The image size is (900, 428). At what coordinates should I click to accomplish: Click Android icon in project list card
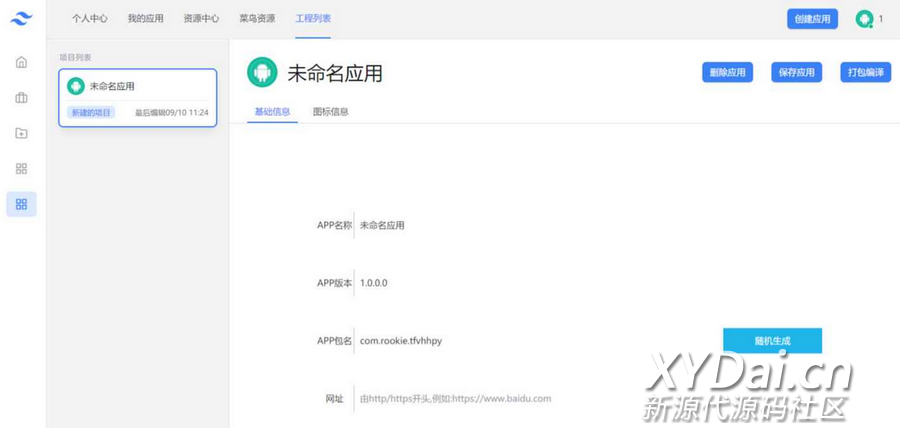[76, 86]
